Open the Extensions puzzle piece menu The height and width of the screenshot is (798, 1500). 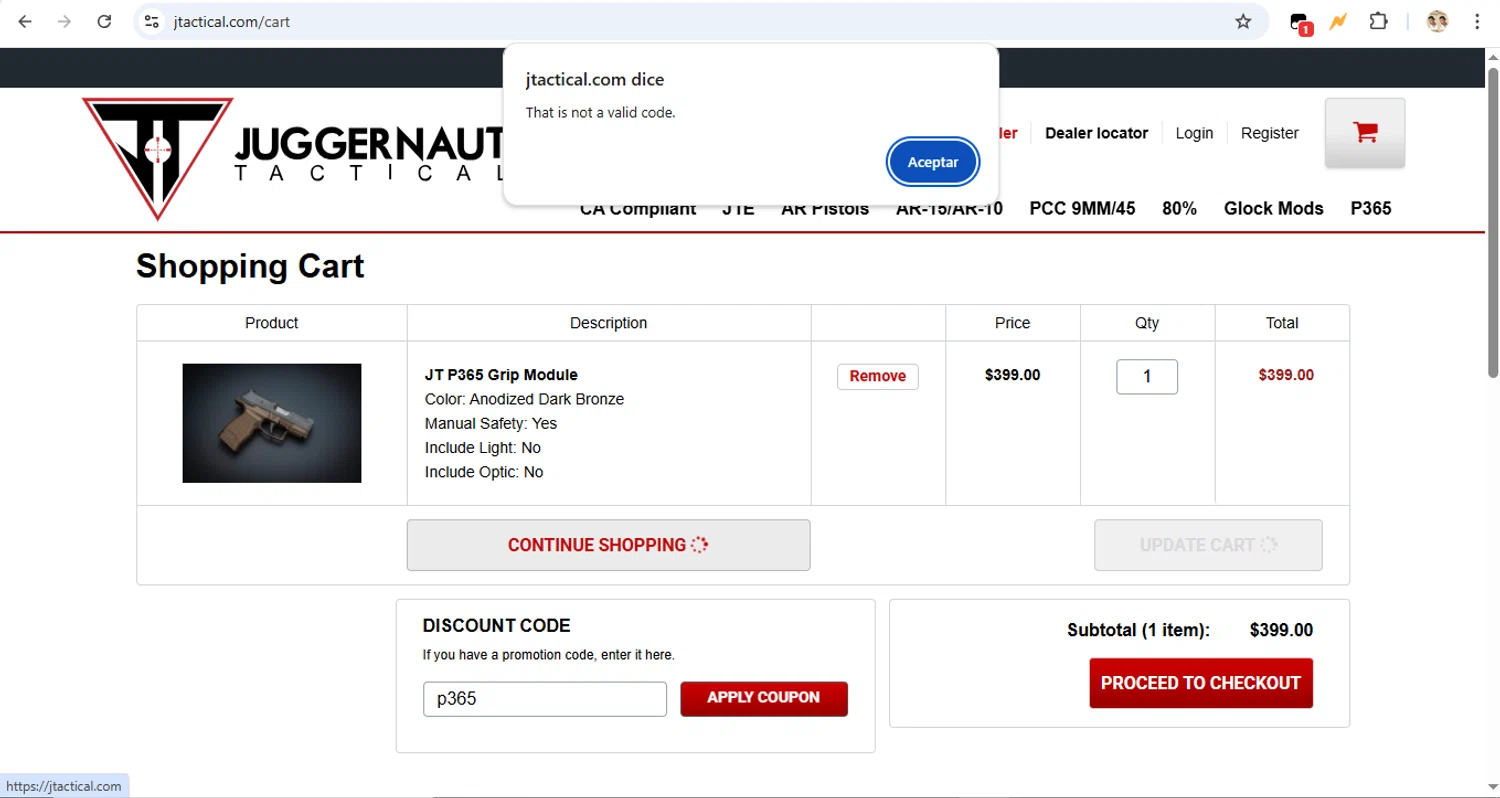pyautogui.click(x=1378, y=21)
